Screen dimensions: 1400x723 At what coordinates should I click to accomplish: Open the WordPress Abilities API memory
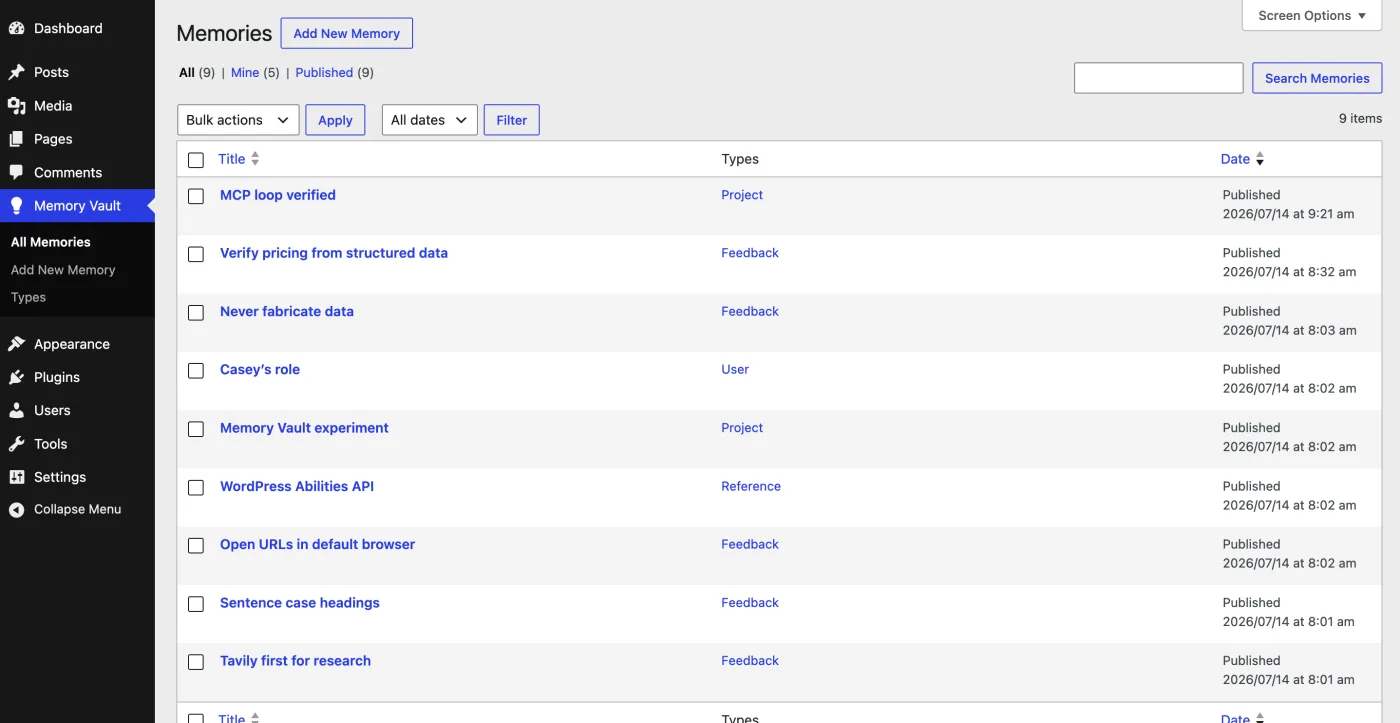297,486
